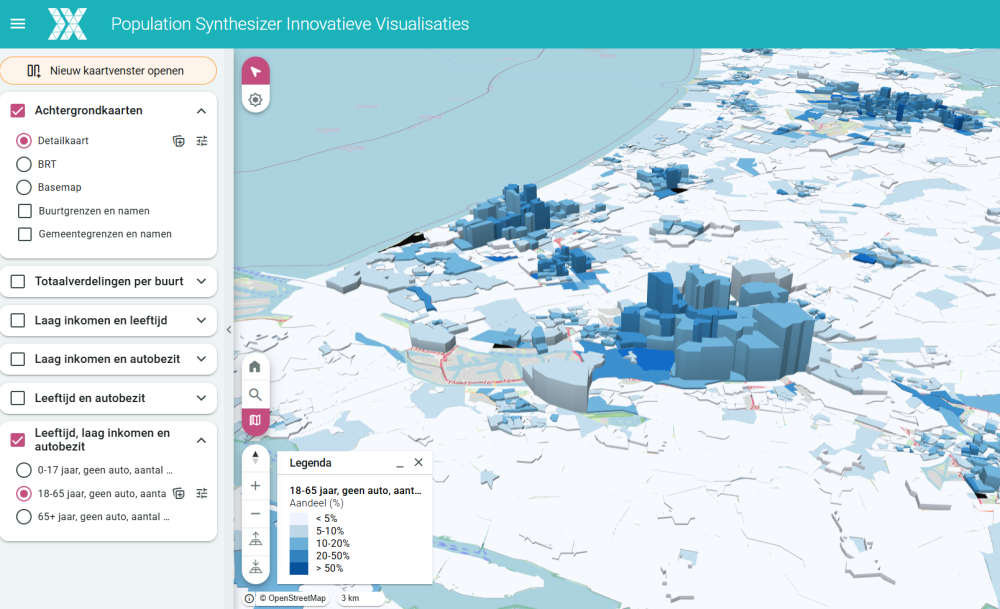Image resolution: width=1000 pixels, height=609 pixels.
Task: Click the > 50% legend color swatch
Action: [298, 568]
